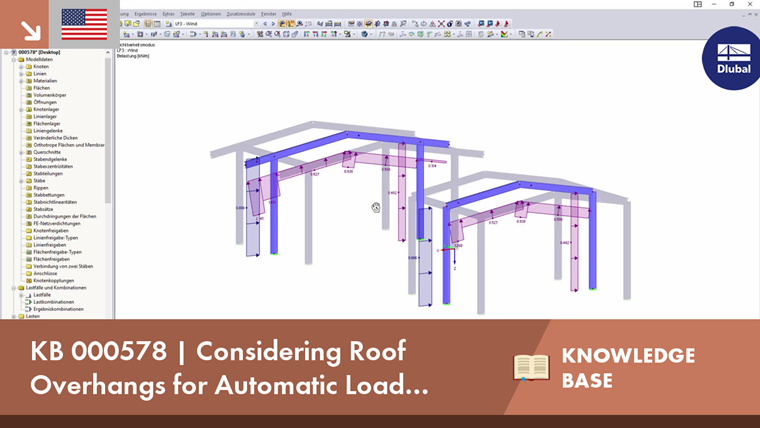The width and height of the screenshot is (760, 428).
Task: Select Stabnichtlinearitäten tree item
Action: click(x=55, y=202)
